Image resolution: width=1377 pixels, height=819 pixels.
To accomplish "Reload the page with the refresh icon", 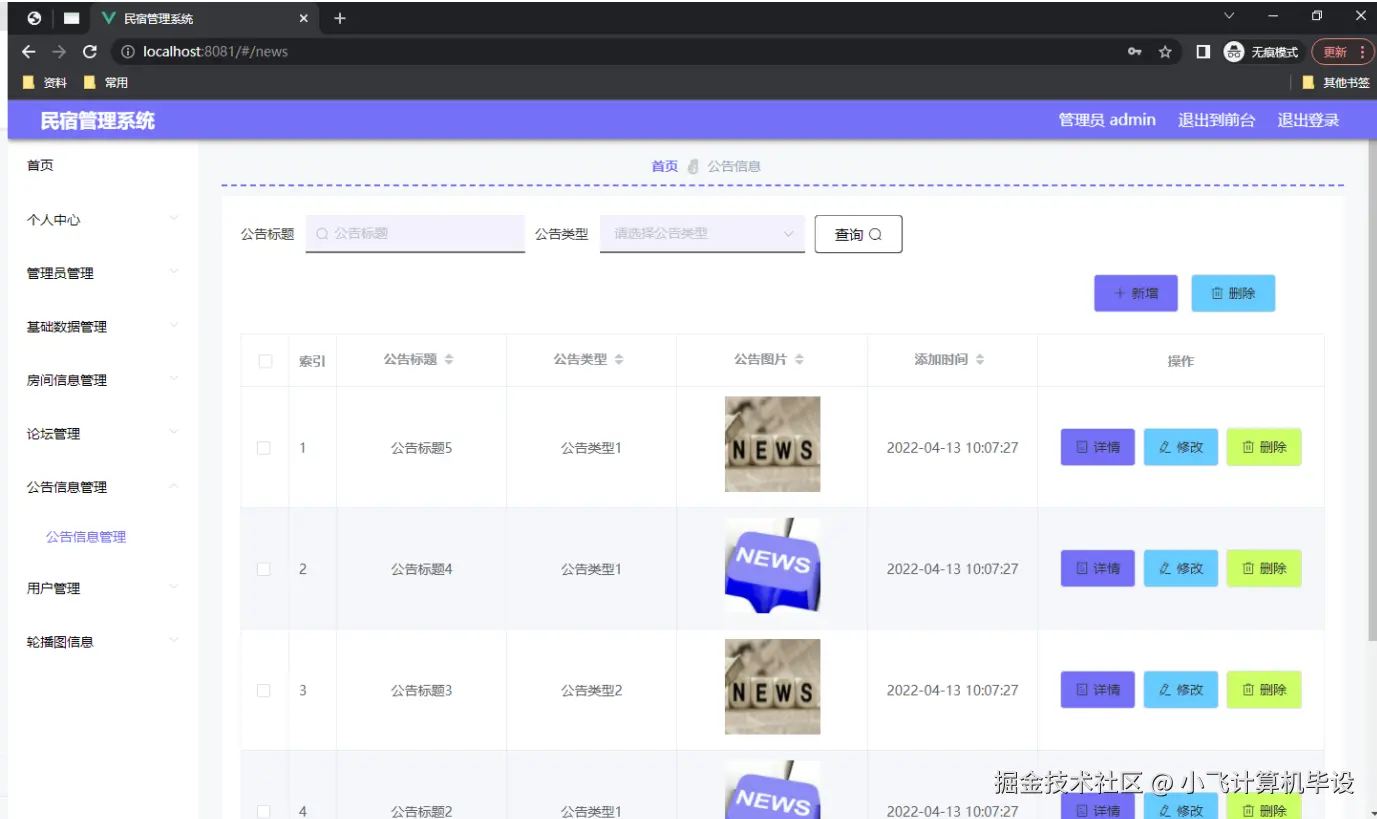I will [90, 52].
